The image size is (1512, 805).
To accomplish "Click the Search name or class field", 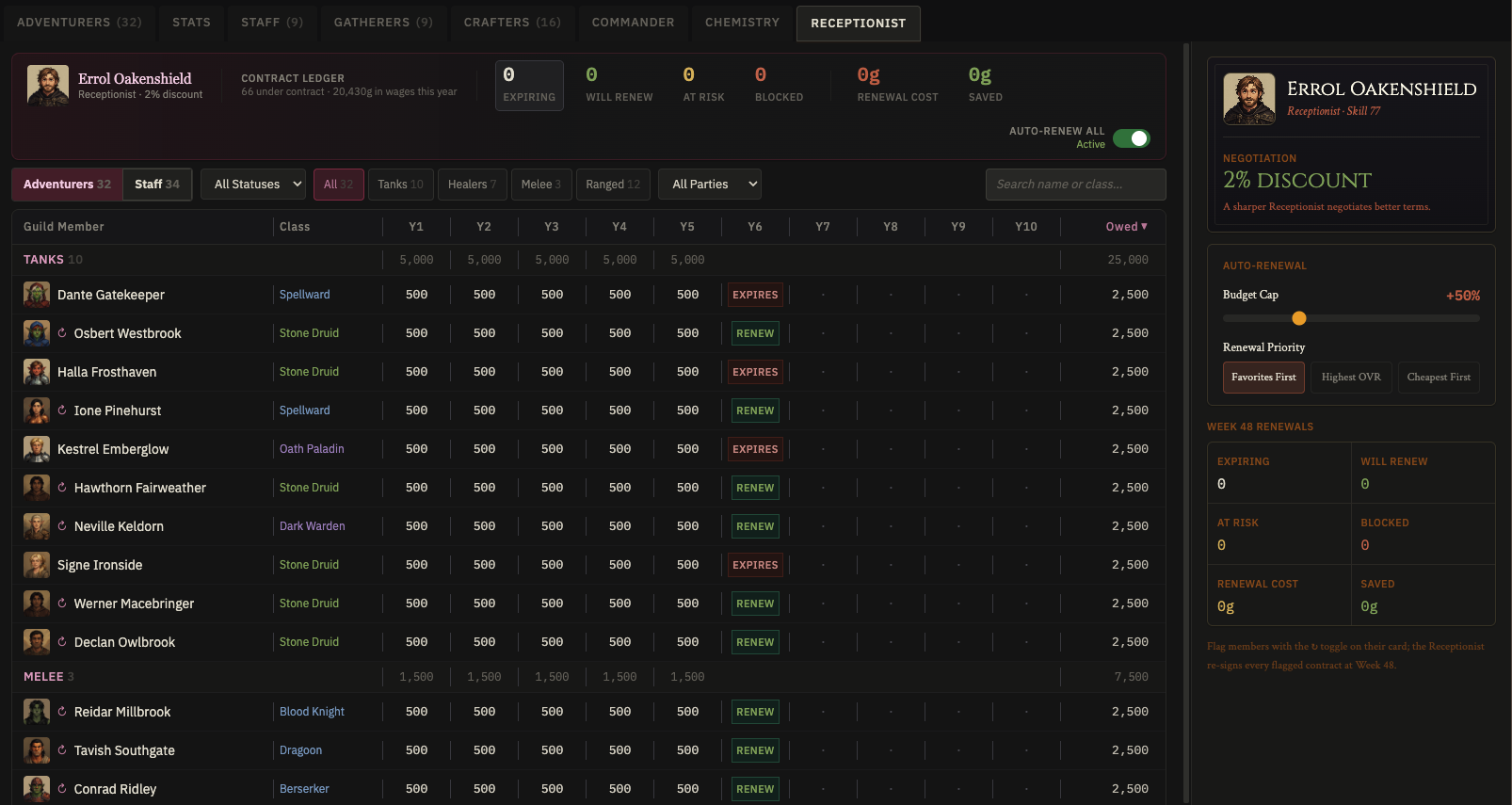I will click(x=1075, y=185).
